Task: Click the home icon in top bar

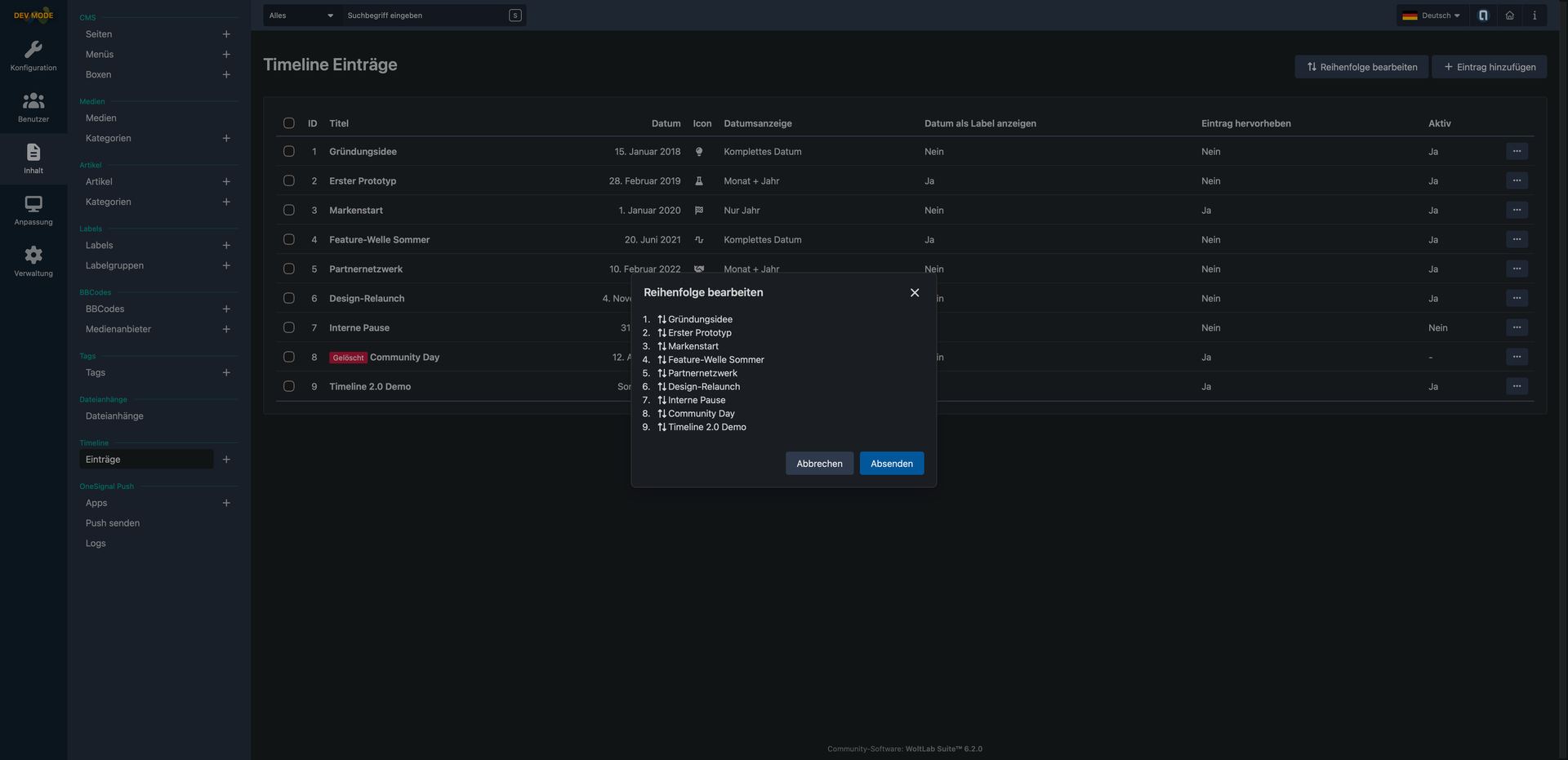Action: pos(1509,16)
